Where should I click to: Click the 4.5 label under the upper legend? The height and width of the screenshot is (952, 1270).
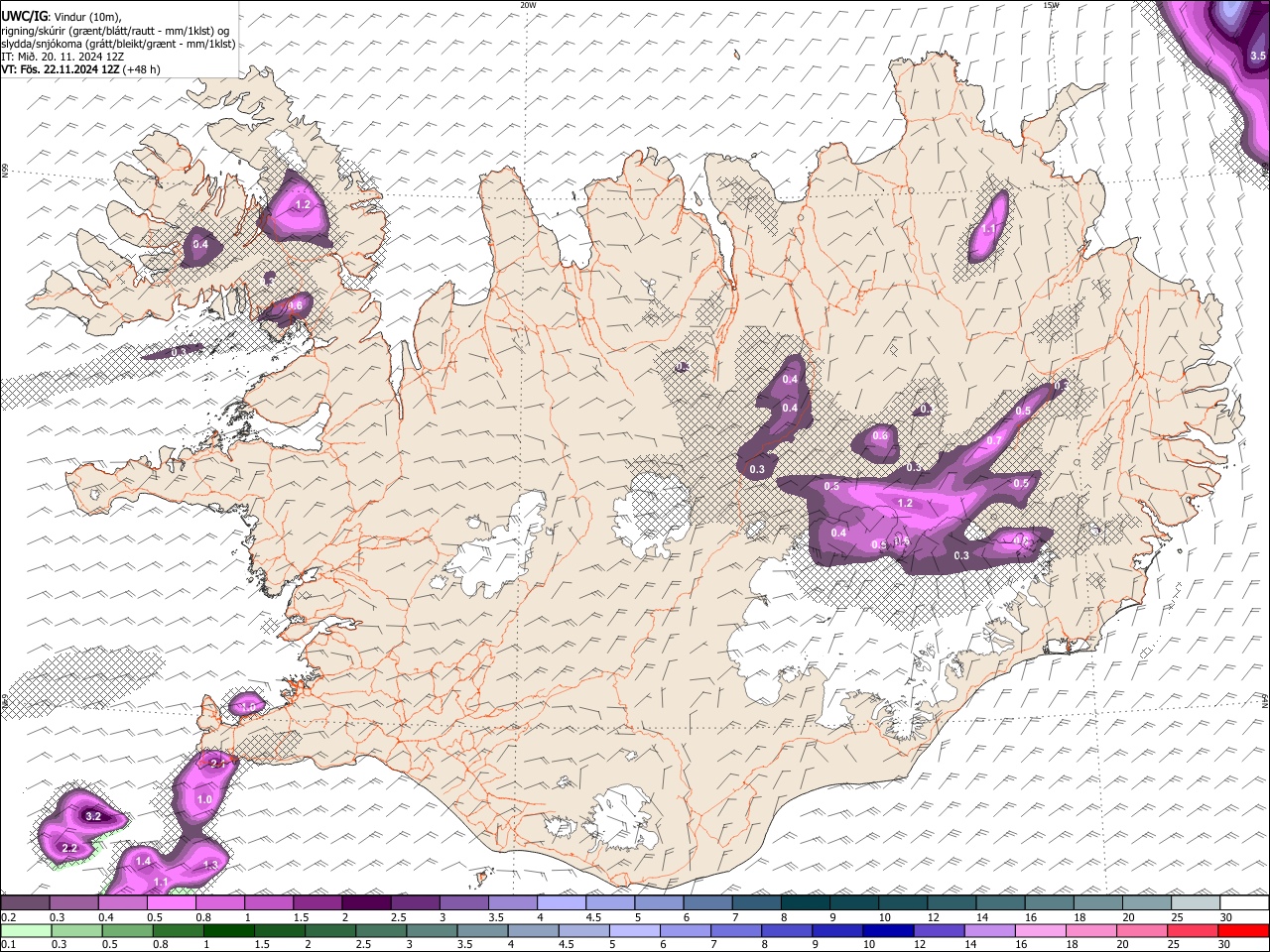click(593, 917)
